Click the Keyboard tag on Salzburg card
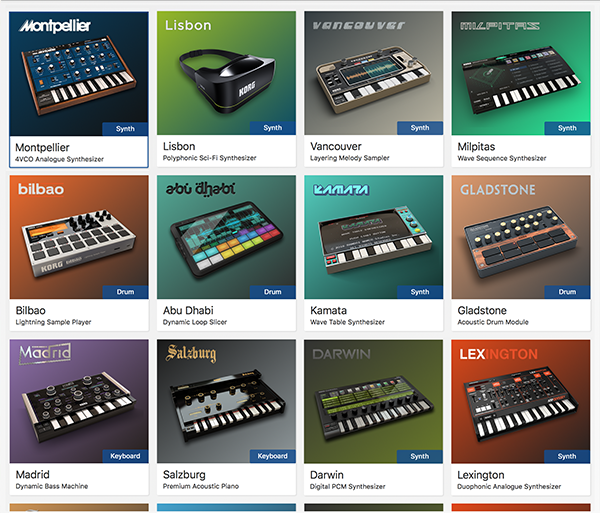Screen dimensions: 600x513 [x=272, y=456]
